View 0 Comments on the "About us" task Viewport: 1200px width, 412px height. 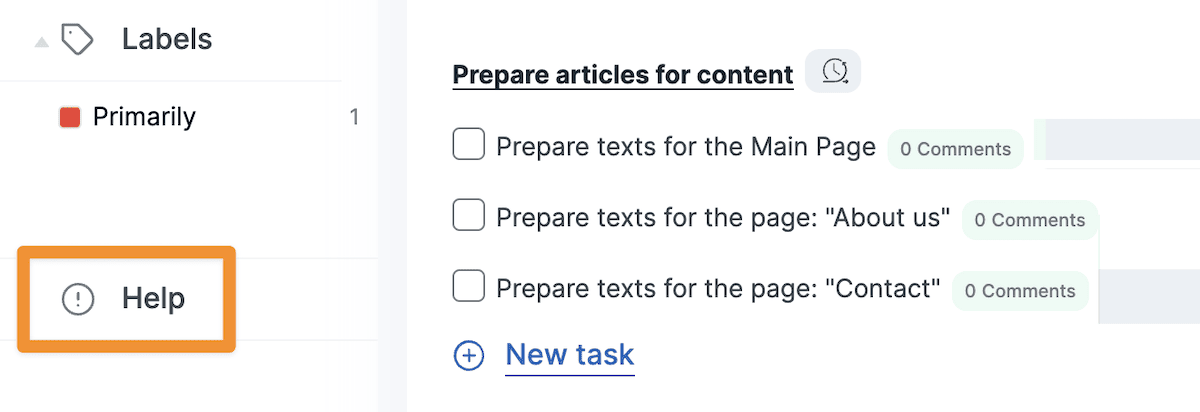click(x=1030, y=220)
